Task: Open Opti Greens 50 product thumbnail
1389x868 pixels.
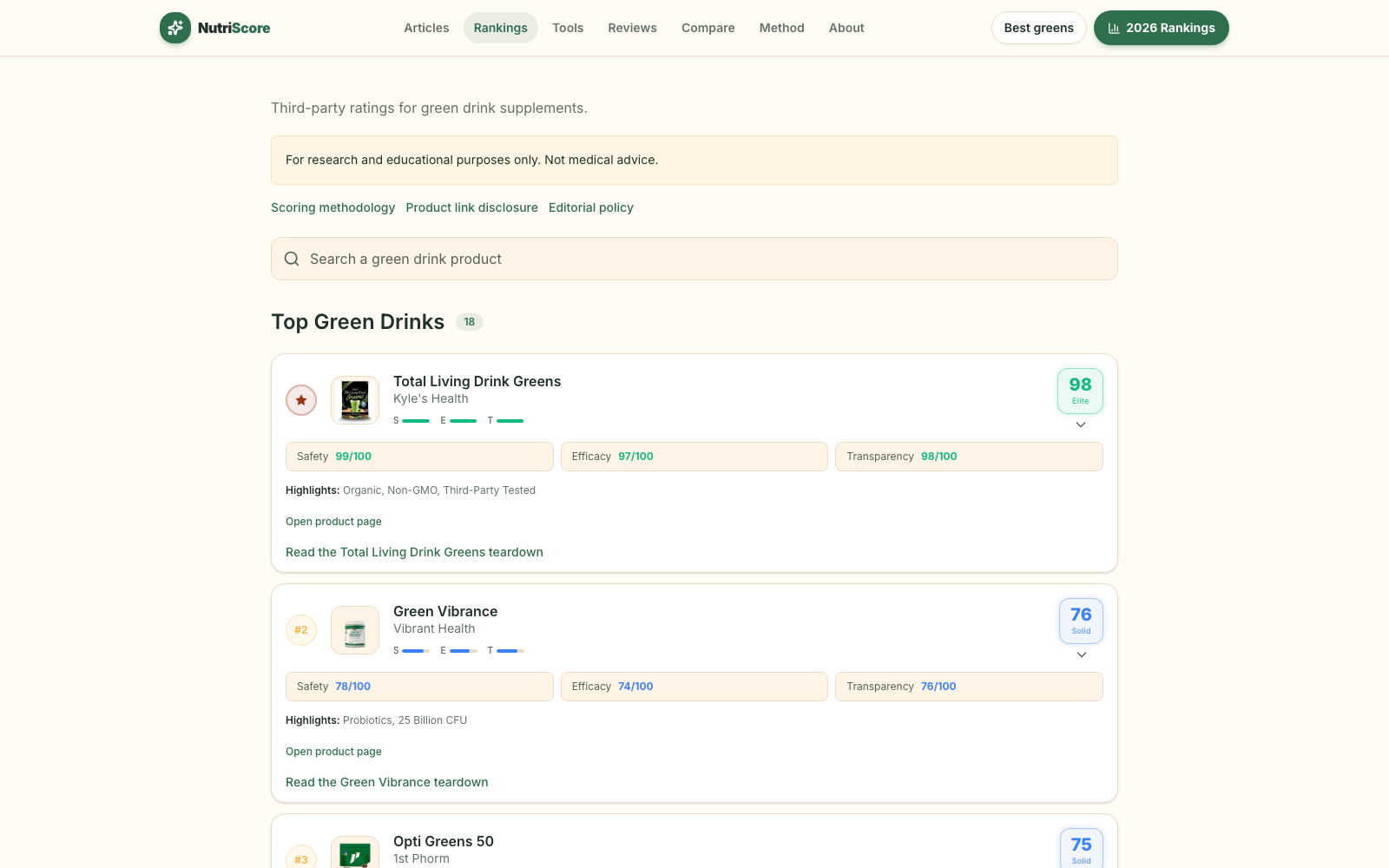Action: (355, 852)
